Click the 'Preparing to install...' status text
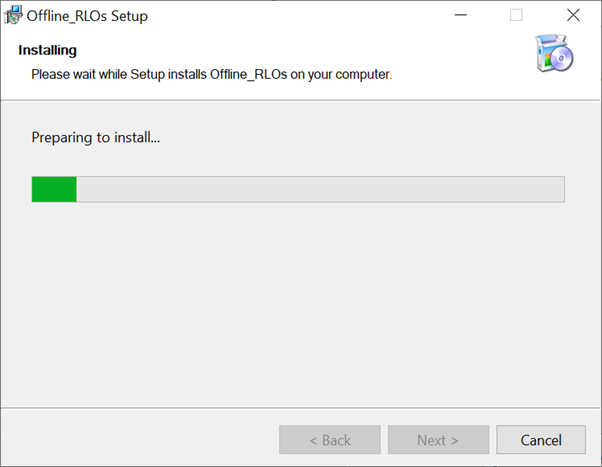The height and width of the screenshot is (467, 602). pyautogui.click(x=96, y=137)
